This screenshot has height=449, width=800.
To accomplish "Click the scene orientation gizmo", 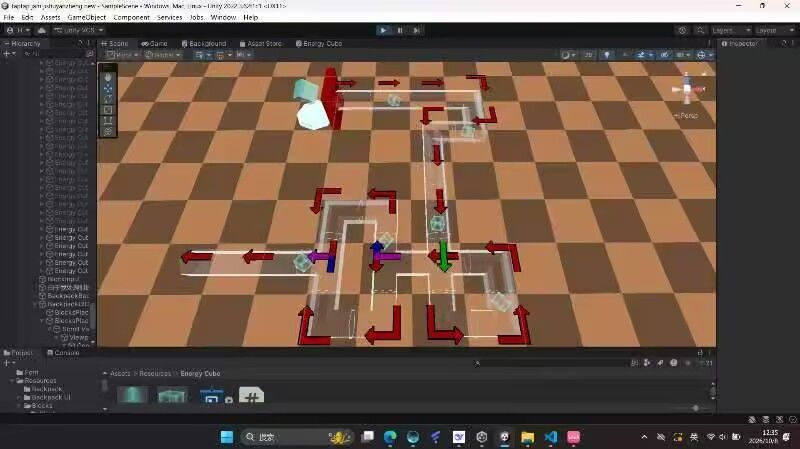I will [687, 90].
